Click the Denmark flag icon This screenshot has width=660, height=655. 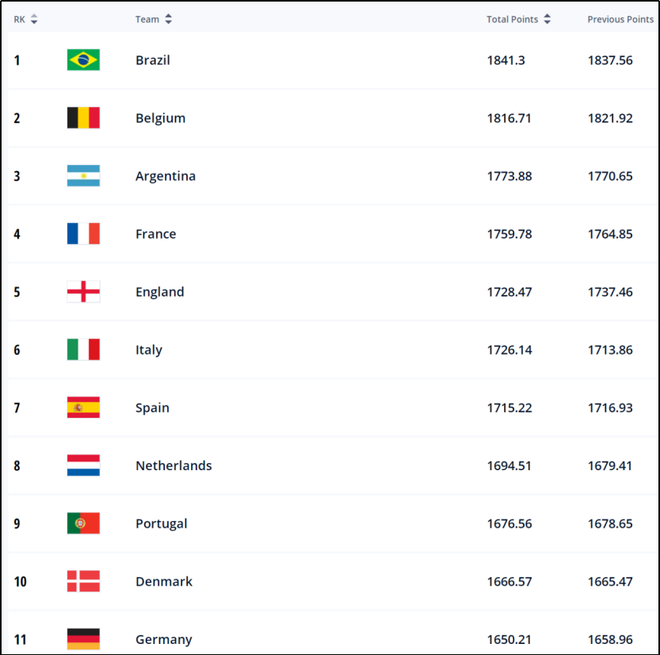[x=83, y=581]
